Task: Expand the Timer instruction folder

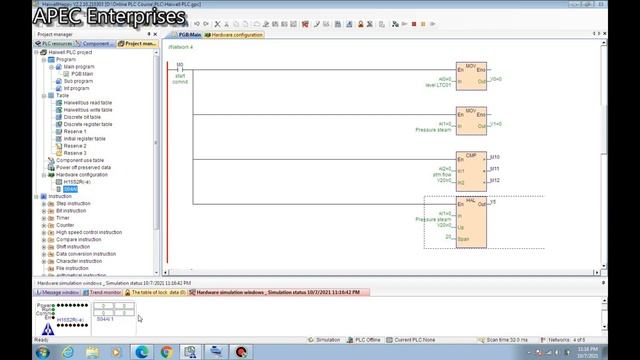Action: tap(44, 218)
